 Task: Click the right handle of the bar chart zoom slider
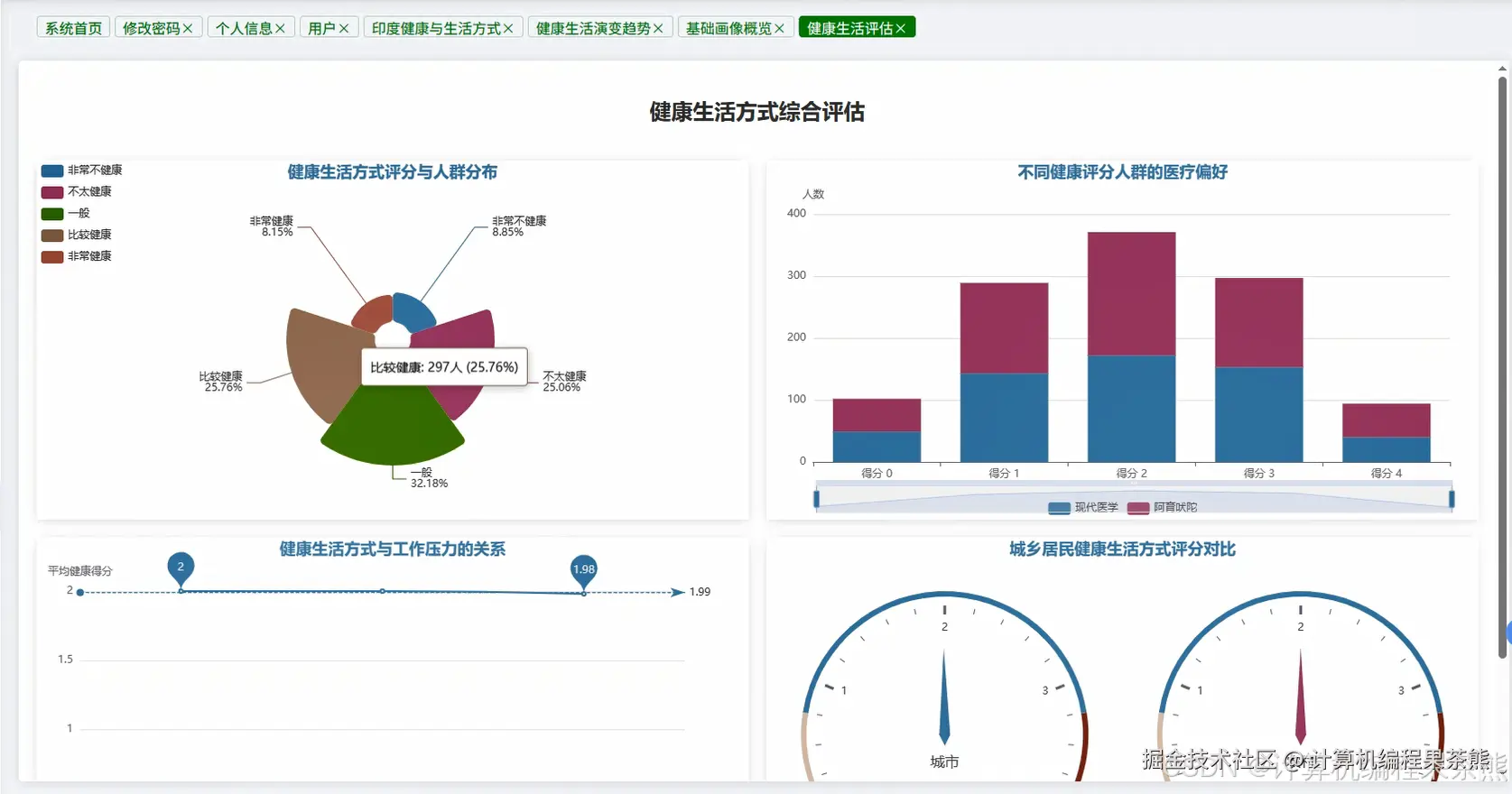[1452, 499]
